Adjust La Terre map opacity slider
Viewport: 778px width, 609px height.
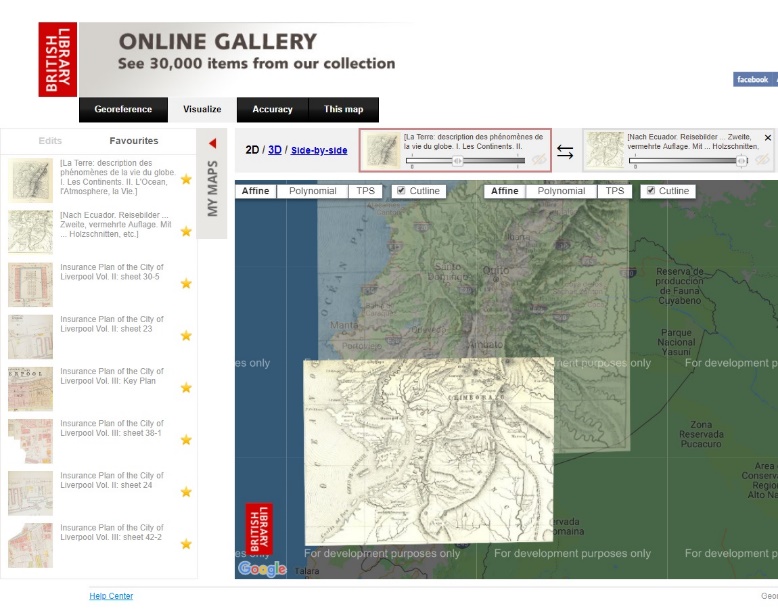pyautogui.click(x=457, y=160)
